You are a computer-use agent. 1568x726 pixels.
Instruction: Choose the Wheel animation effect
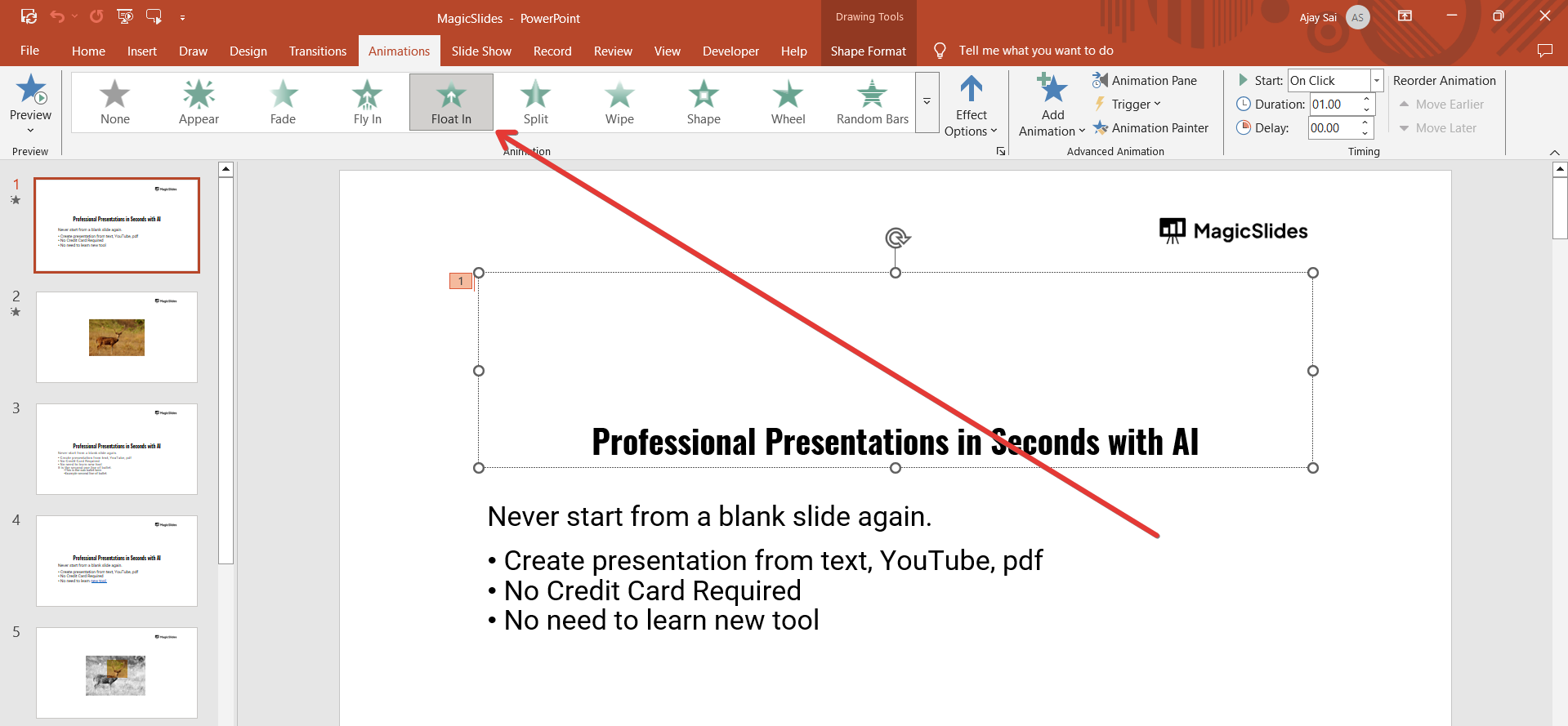pos(788,102)
